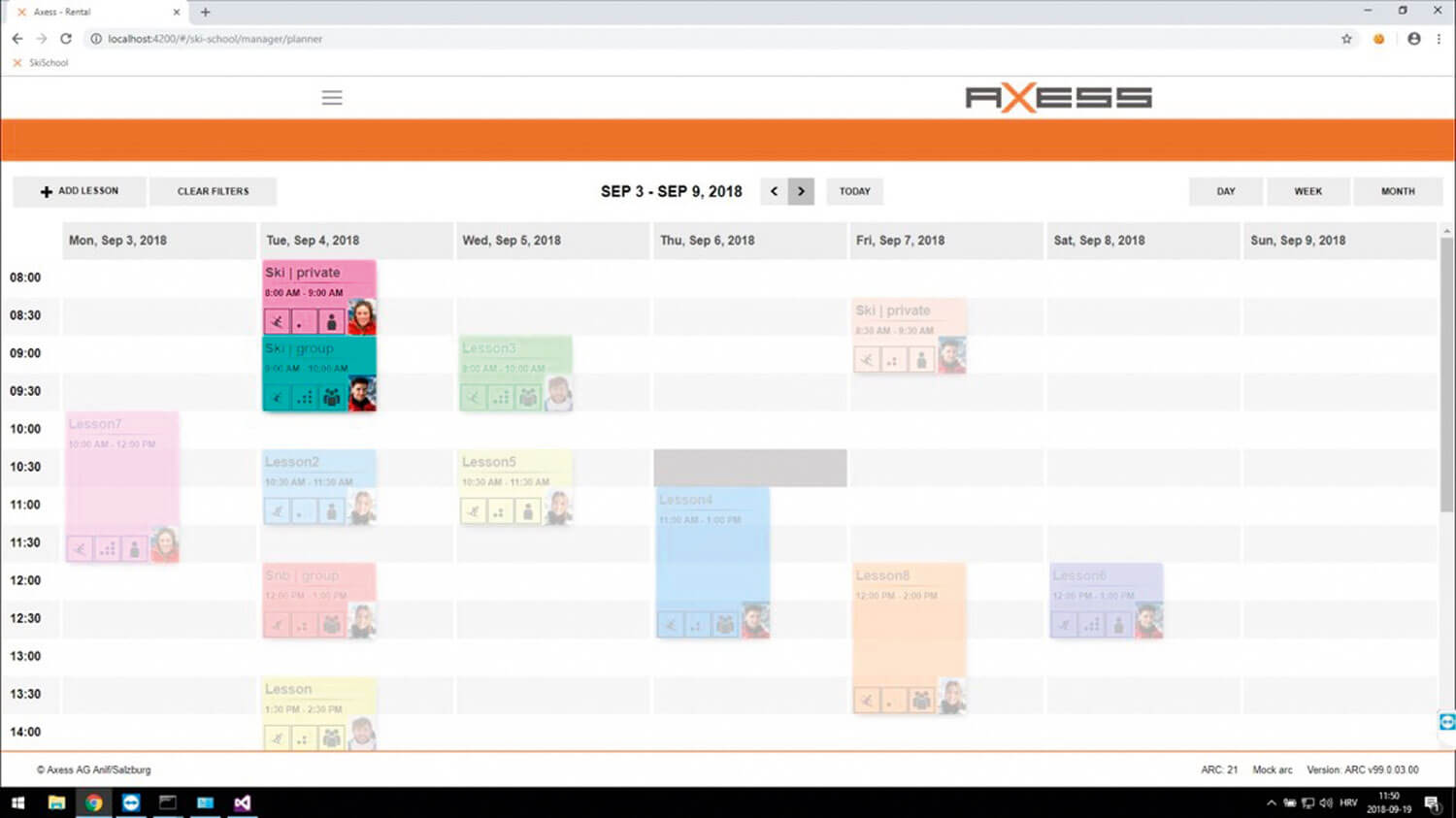Click the Clear Filters button
Viewport: 1456px width, 818px height.
213,191
